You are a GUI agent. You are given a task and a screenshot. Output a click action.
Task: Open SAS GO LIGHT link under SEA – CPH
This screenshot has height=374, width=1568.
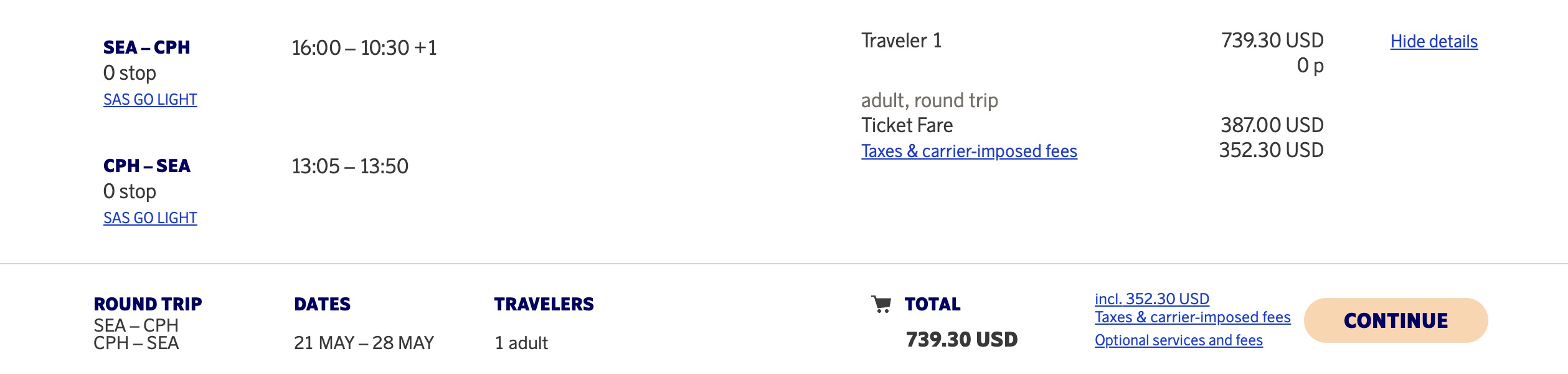[x=150, y=100]
